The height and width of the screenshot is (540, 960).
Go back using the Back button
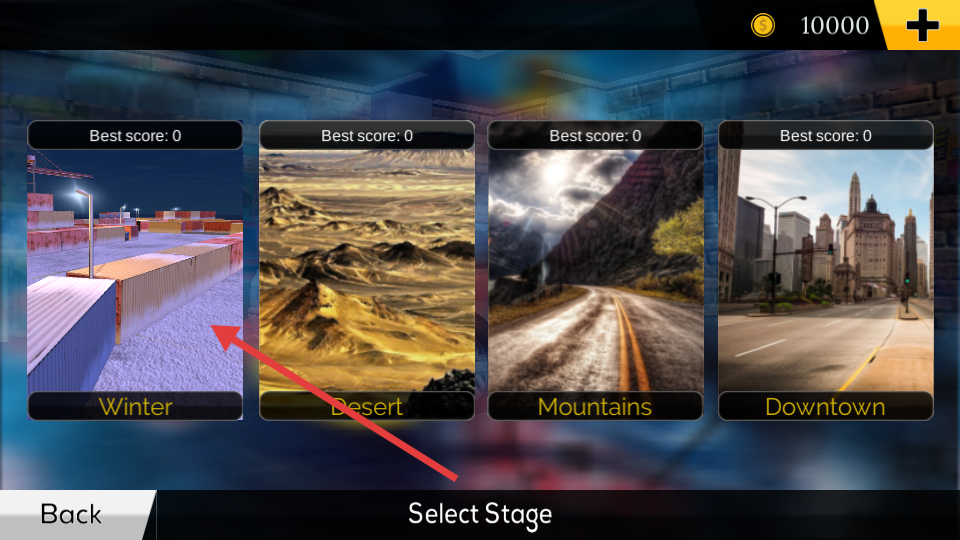pos(72,514)
